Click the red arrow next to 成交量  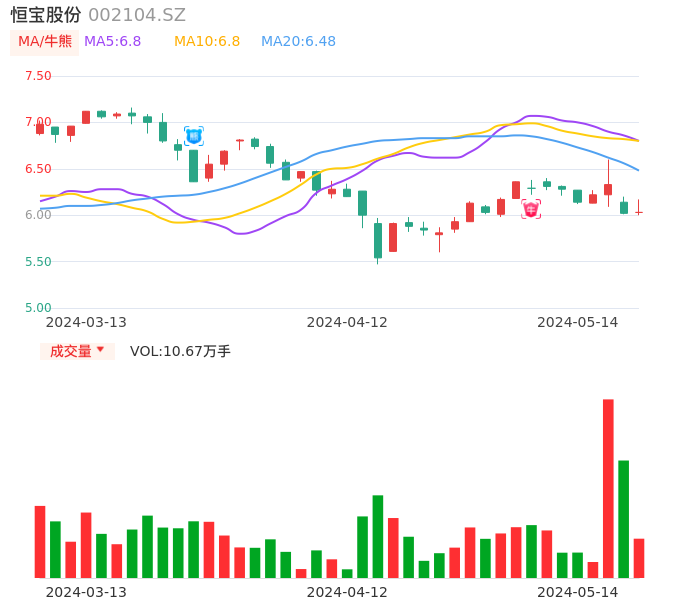[x=100, y=350]
